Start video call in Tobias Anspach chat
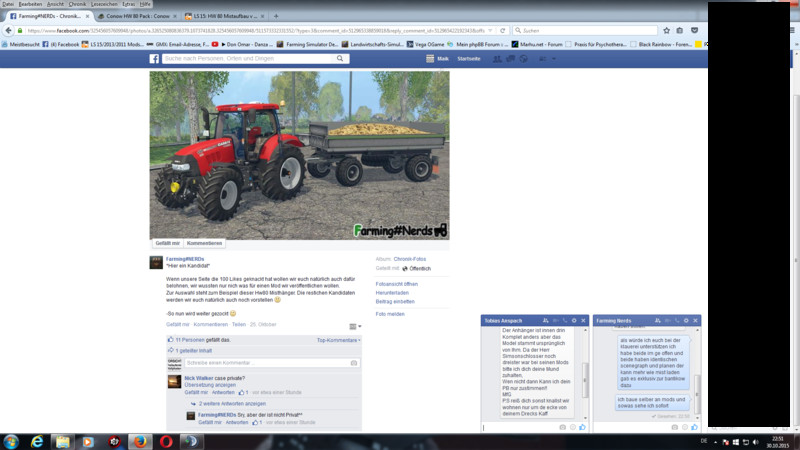 click(555, 320)
